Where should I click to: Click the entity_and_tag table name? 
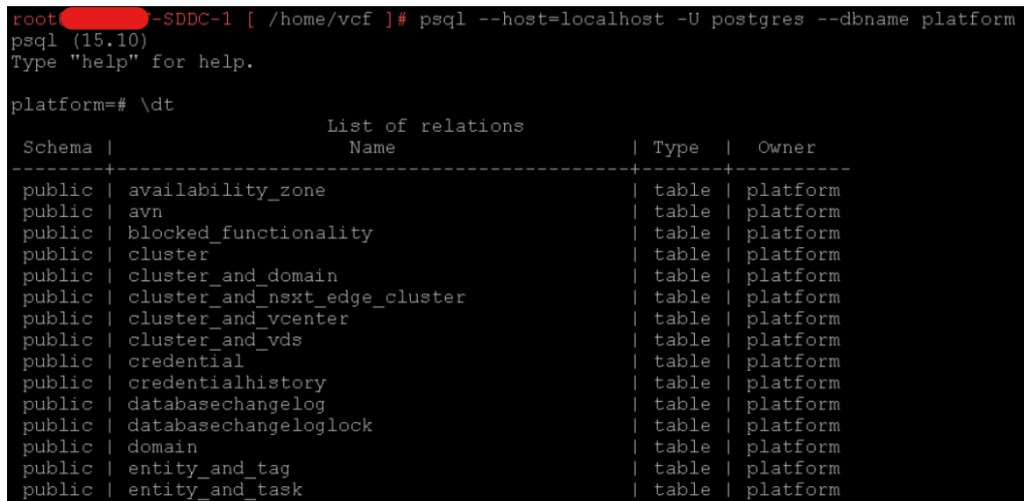tap(209, 468)
